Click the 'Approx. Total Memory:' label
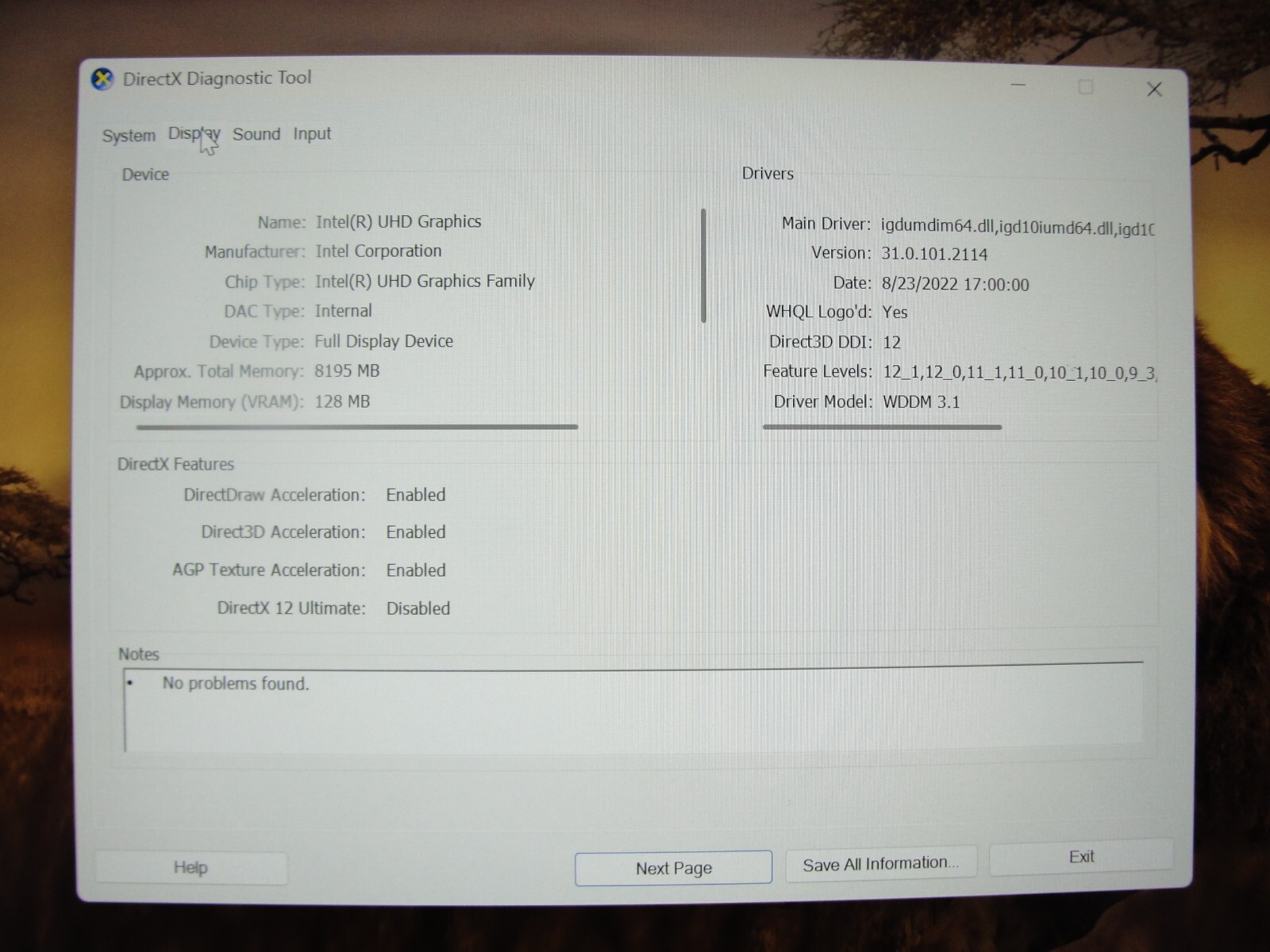1270x952 pixels. coord(218,372)
